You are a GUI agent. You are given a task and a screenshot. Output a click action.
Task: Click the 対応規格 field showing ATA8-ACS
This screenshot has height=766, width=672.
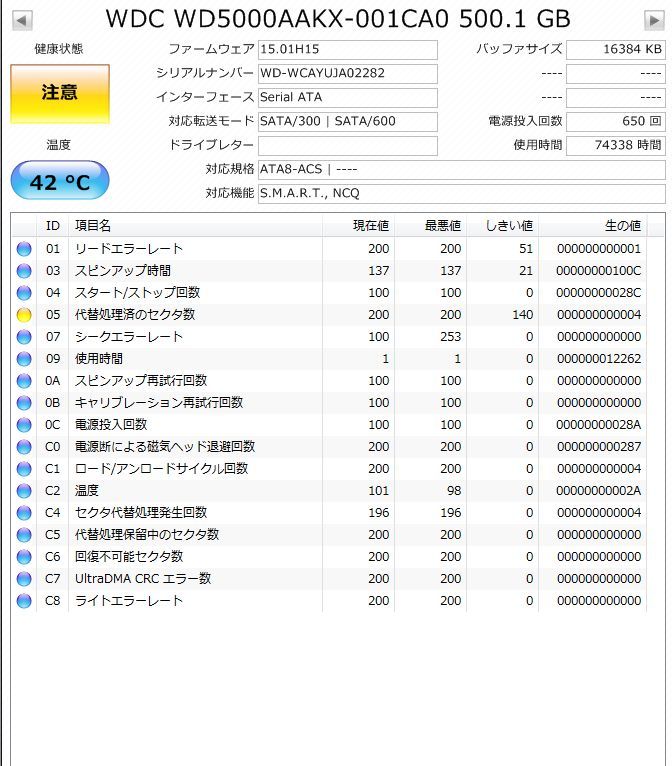(x=462, y=169)
